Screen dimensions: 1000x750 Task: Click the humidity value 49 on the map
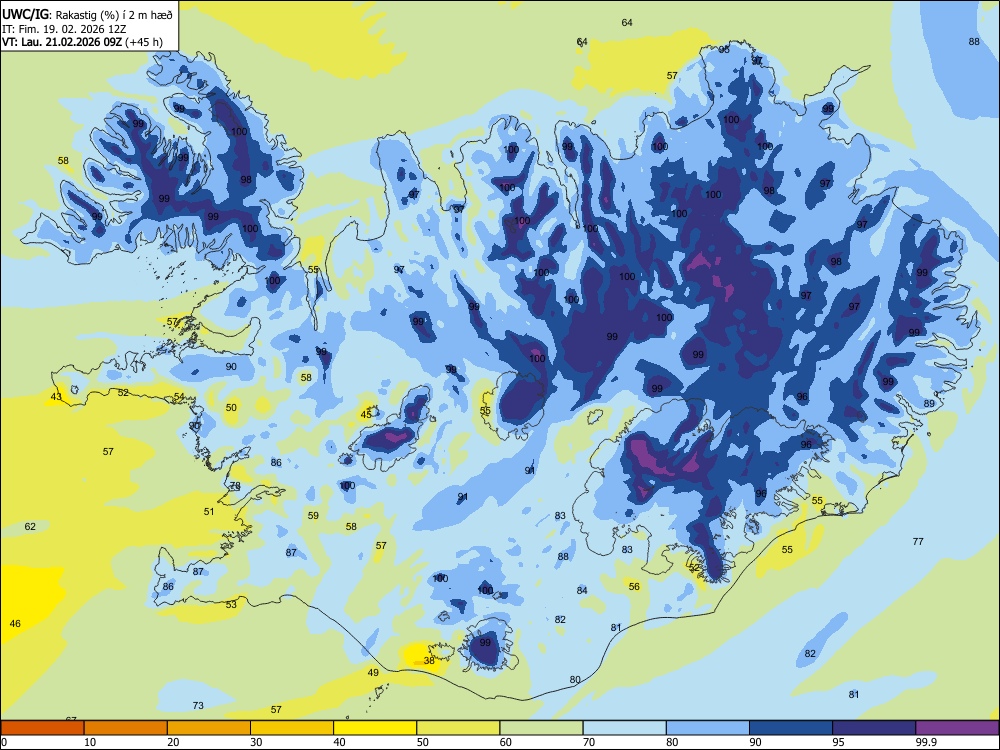(x=373, y=672)
